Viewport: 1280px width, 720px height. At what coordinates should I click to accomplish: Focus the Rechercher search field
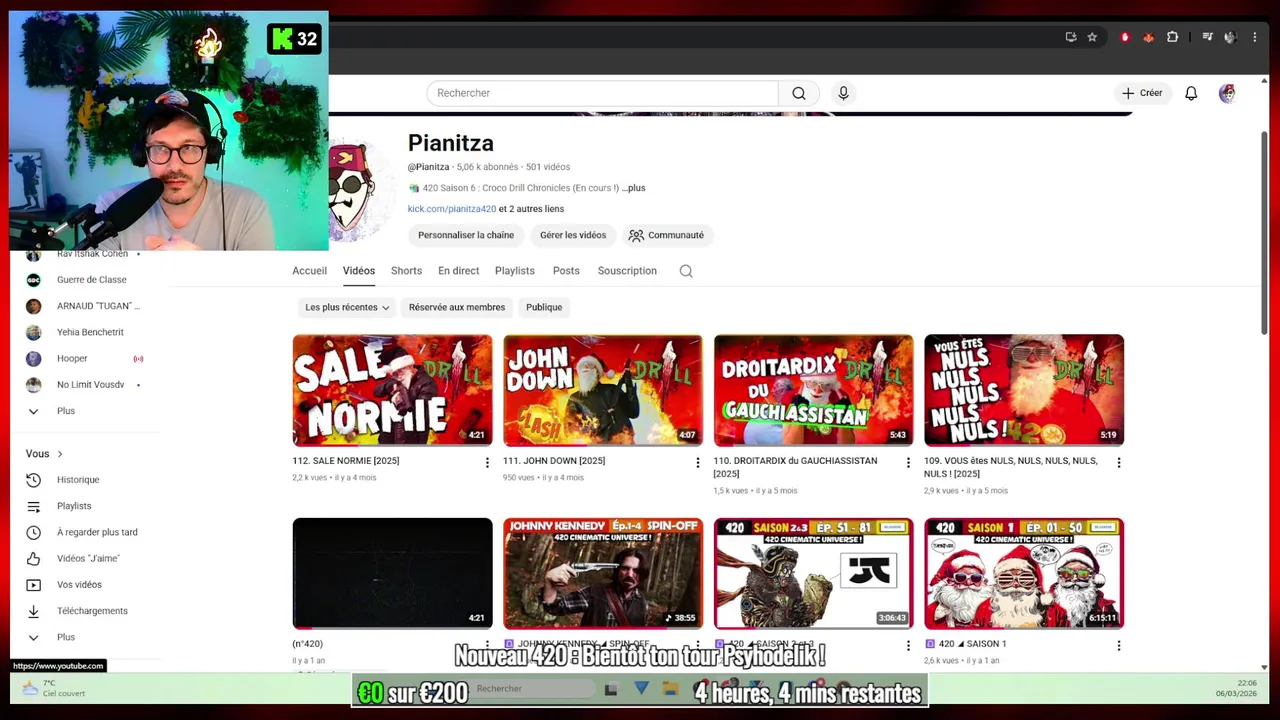(x=602, y=93)
